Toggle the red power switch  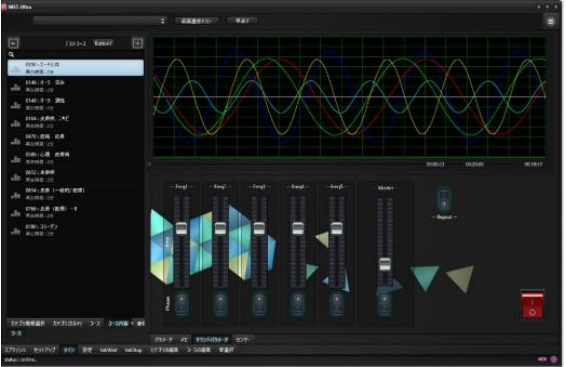point(532,304)
